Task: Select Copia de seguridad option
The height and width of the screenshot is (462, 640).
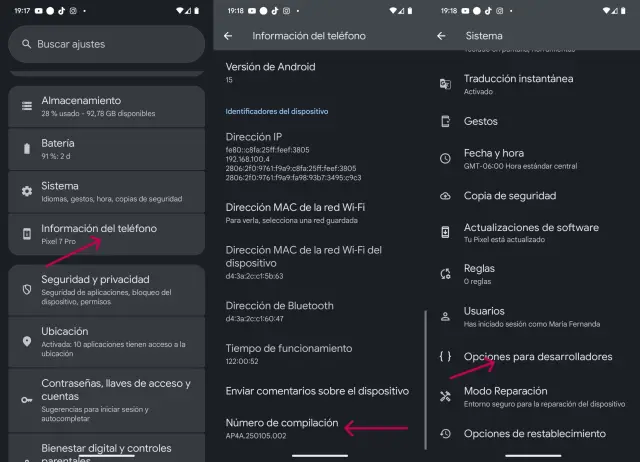Action: pyautogui.click(x=509, y=196)
